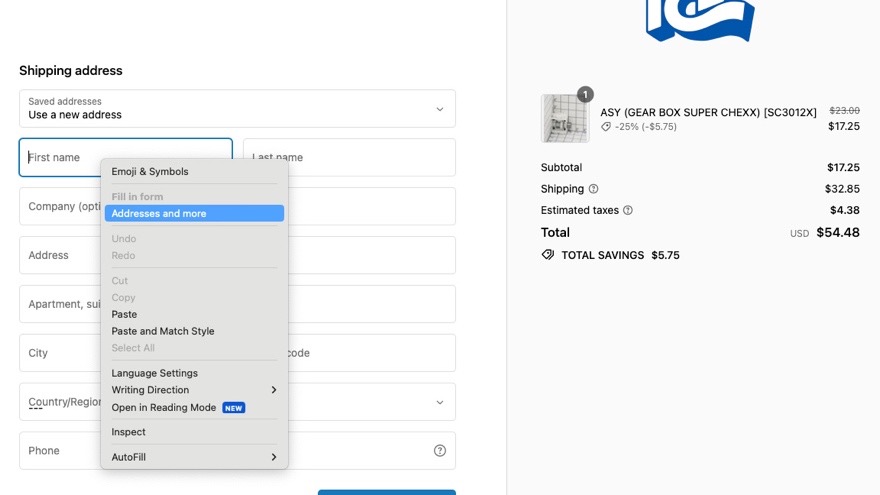The width and height of the screenshot is (880, 495).
Task: Open Language Settings from context menu
Action: click(194, 373)
